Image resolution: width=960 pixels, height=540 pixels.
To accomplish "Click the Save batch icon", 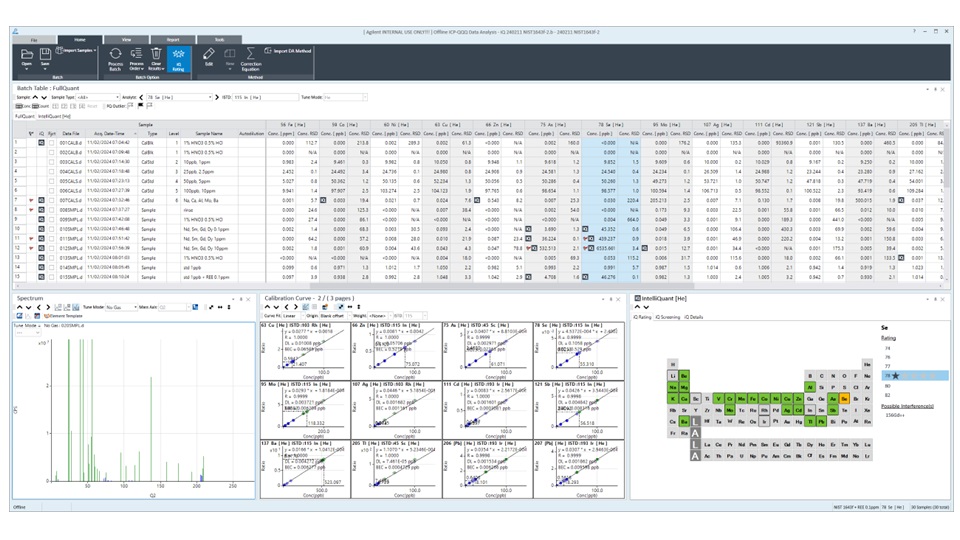I will [x=45, y=56].
